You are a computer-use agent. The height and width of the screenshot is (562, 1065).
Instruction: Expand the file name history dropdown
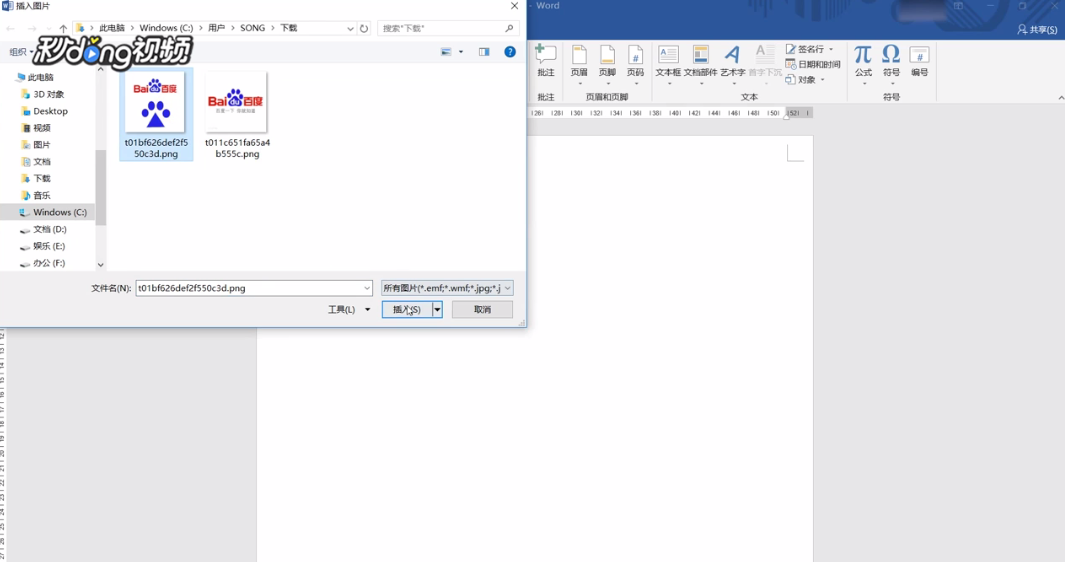[x=367, y=288]
